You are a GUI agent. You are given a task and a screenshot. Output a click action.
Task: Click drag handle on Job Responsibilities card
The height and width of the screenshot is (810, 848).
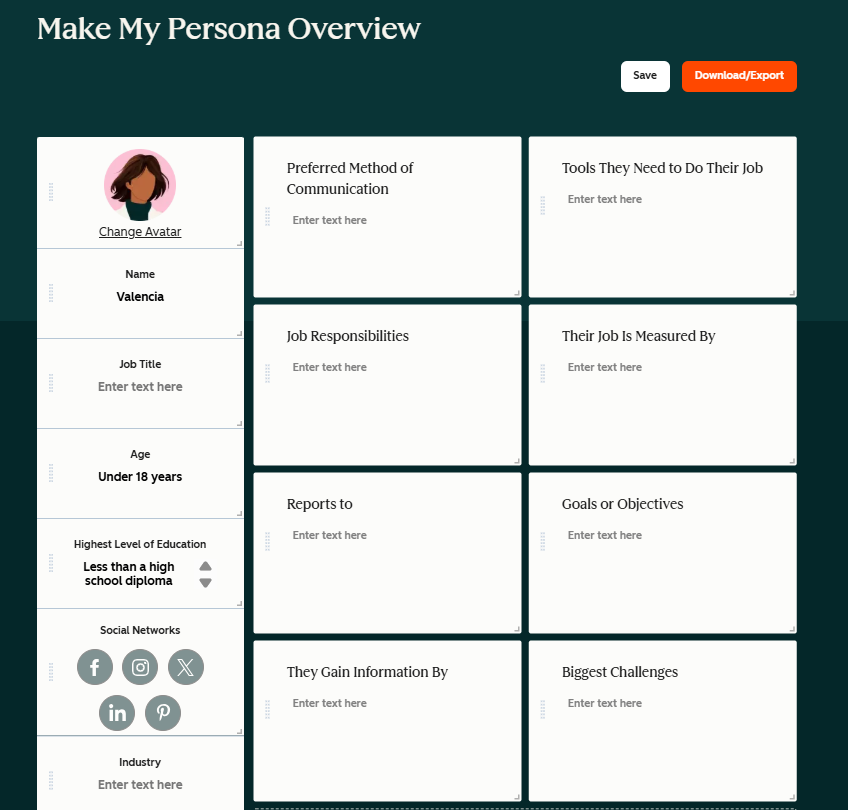(x=268, y=373)
